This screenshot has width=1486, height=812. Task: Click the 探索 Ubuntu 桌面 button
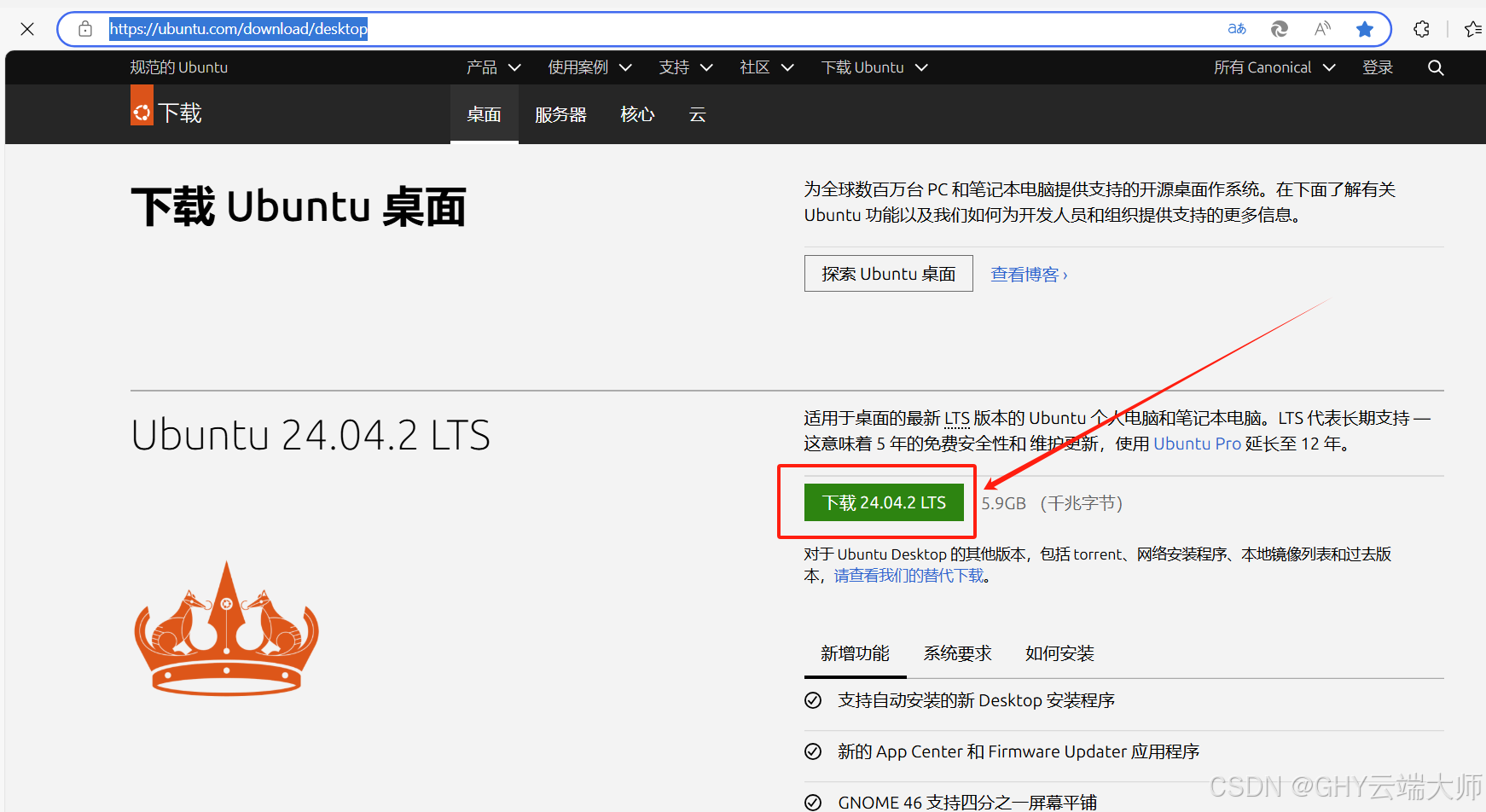(x=888, y=274)
